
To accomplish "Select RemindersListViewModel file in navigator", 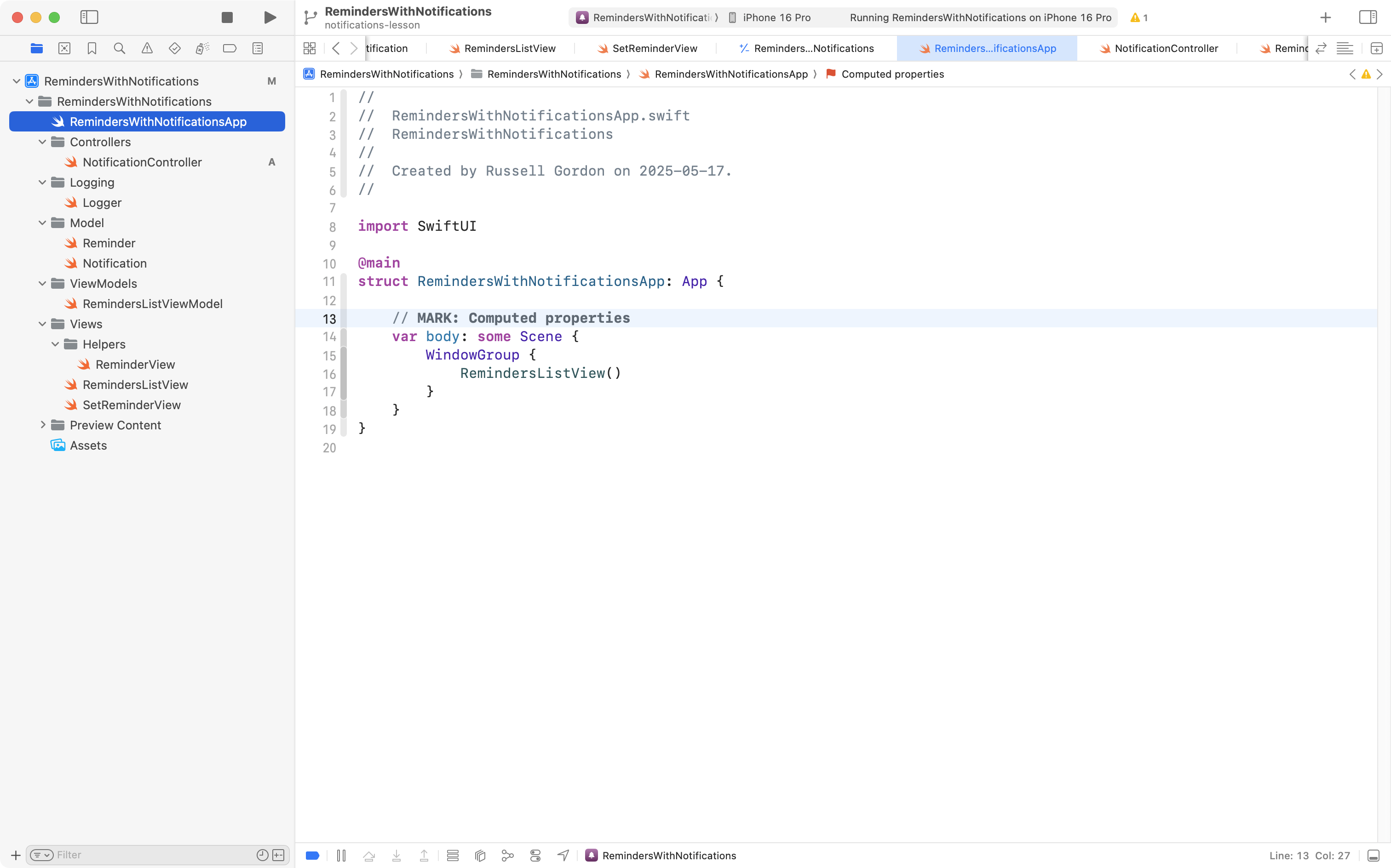I will point(152,304).
